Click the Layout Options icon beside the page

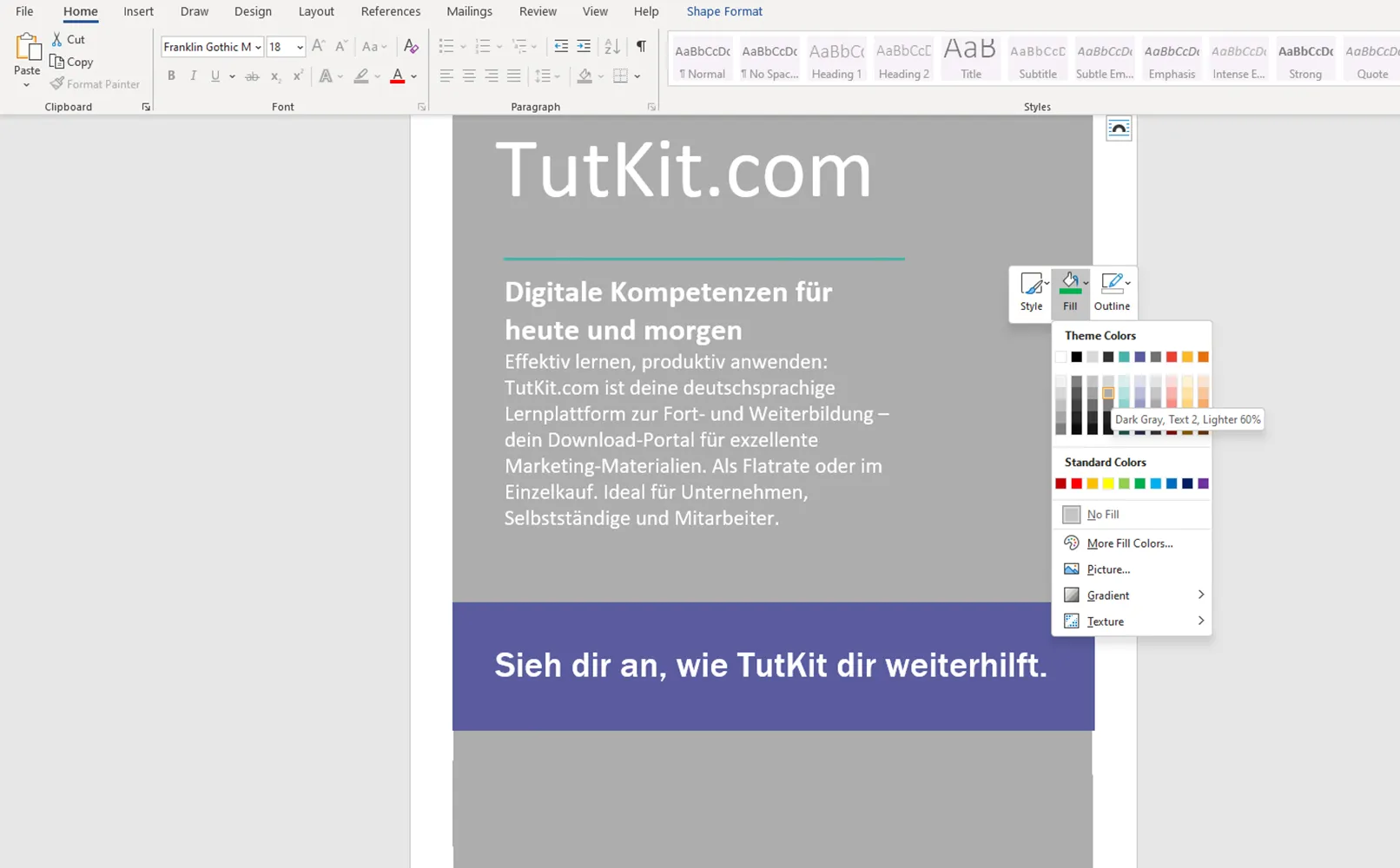[1119, 128]
